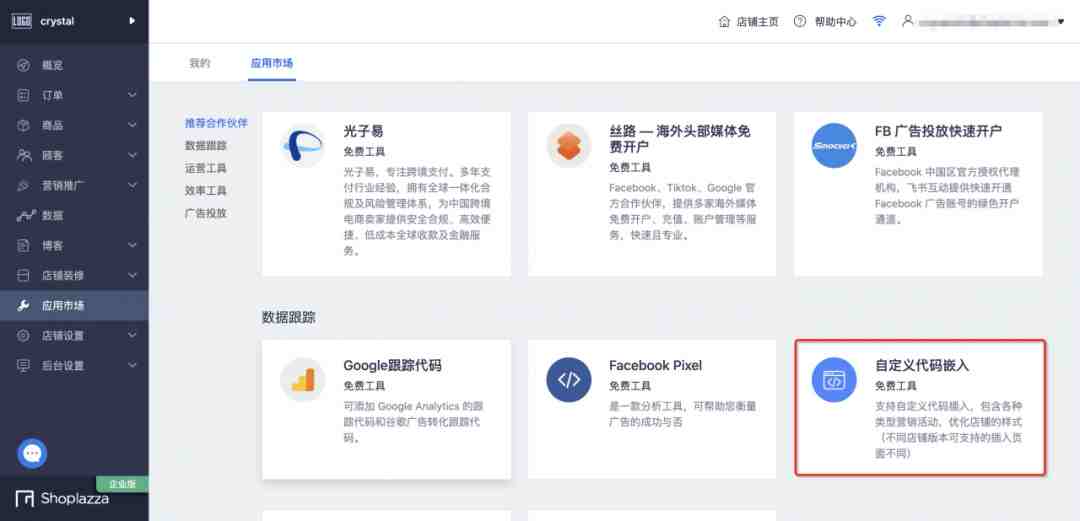
Task: Click the 光子易 app logo
Action: click(x=303, y=145)
